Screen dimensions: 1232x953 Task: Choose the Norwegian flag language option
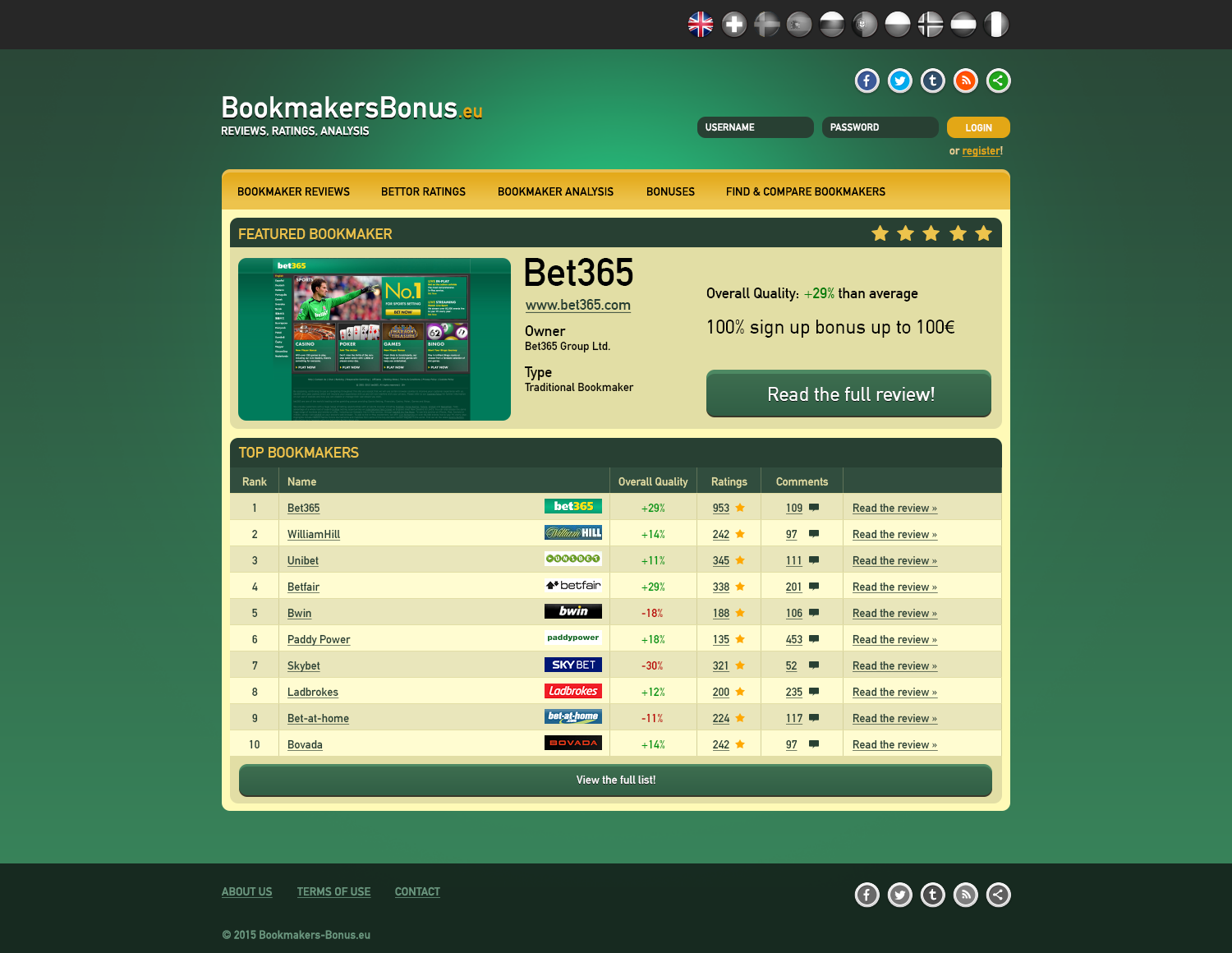931,25
